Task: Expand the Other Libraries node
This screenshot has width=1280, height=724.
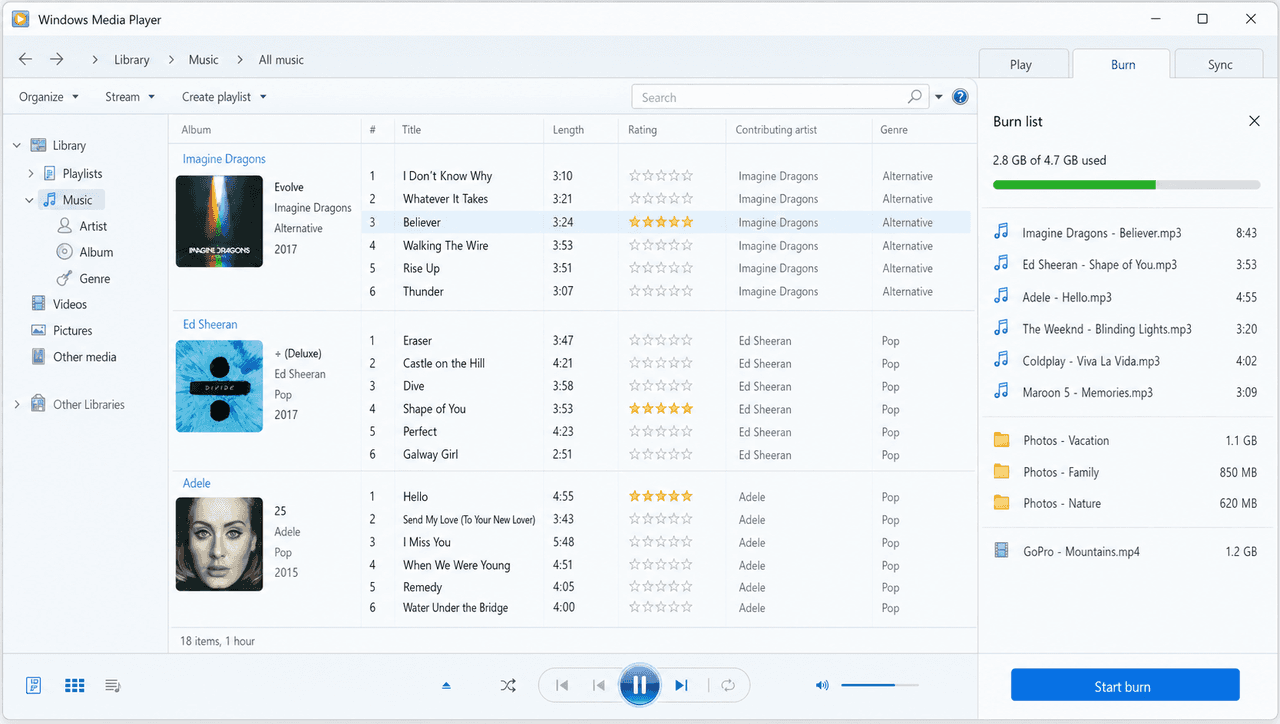Action: (x=17, y=405)
